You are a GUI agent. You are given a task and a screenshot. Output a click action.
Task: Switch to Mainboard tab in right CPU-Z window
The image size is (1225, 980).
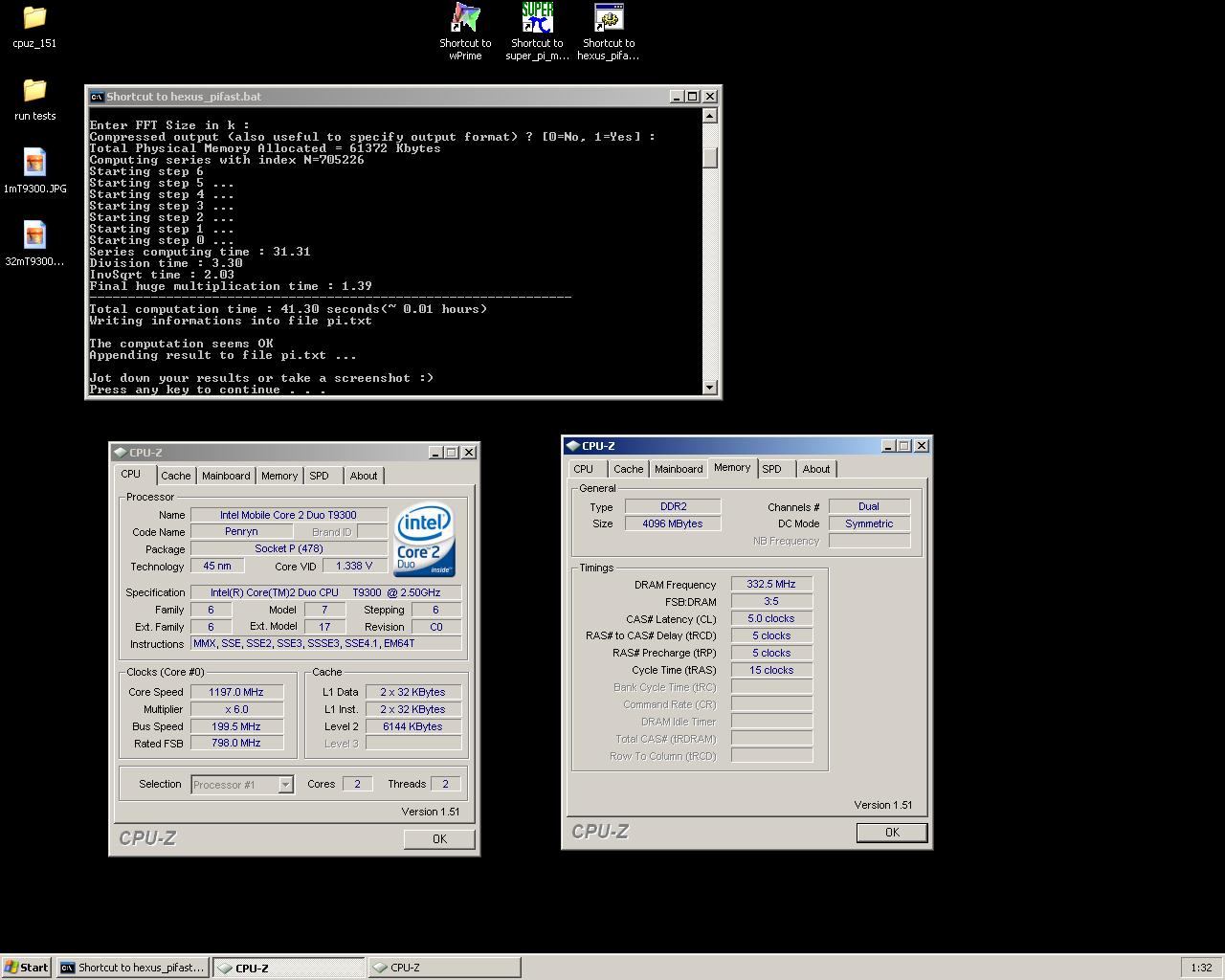[x=679, y=469]
